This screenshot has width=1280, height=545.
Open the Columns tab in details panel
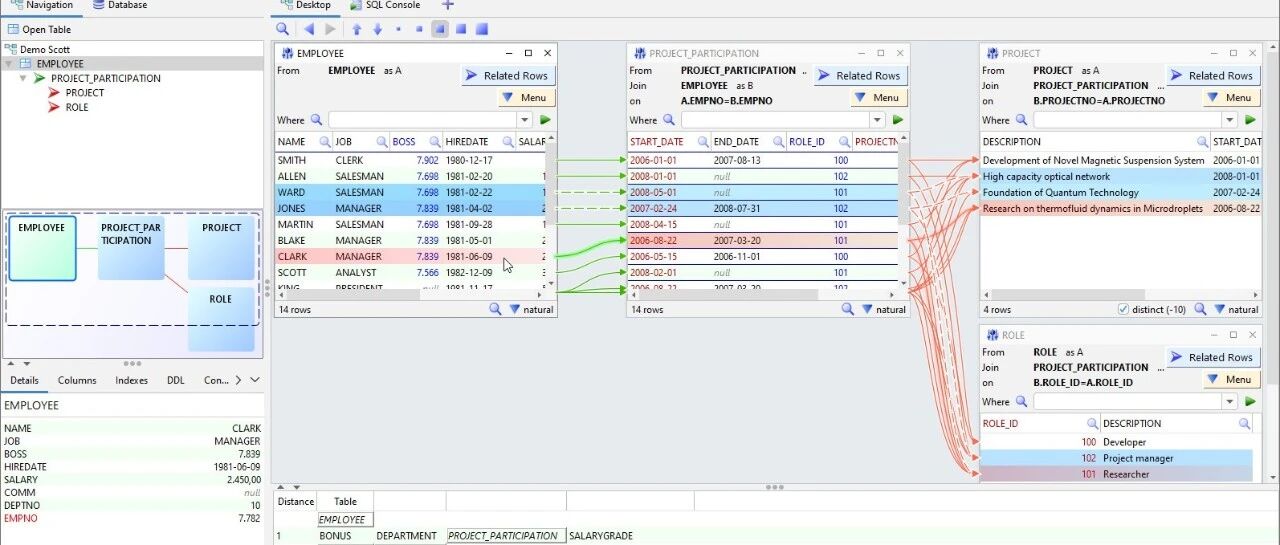click(77, 380)
